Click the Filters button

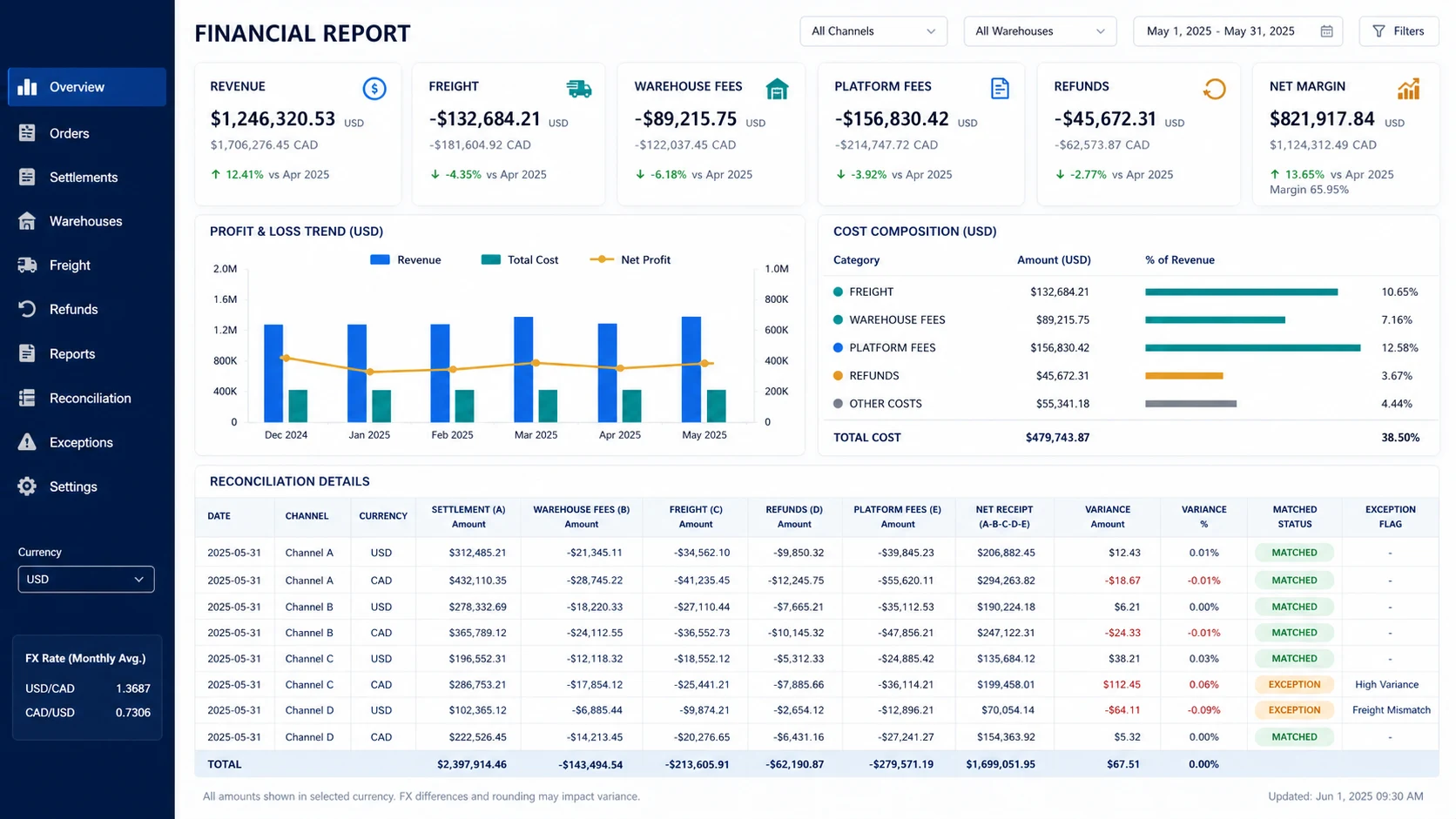[x=1399, y=31]
